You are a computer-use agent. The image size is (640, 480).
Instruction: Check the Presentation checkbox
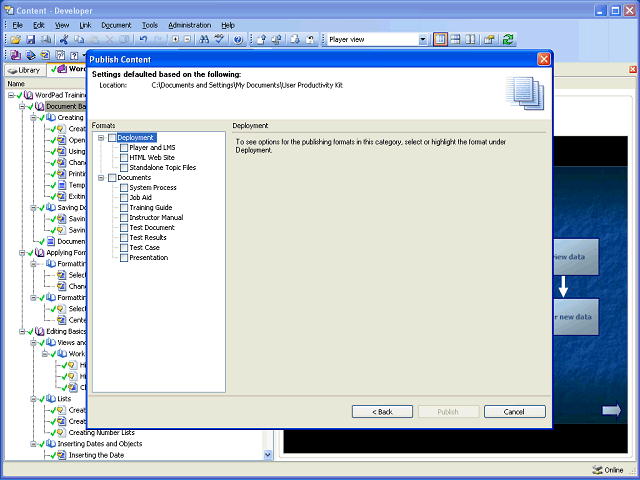[124, 258]
